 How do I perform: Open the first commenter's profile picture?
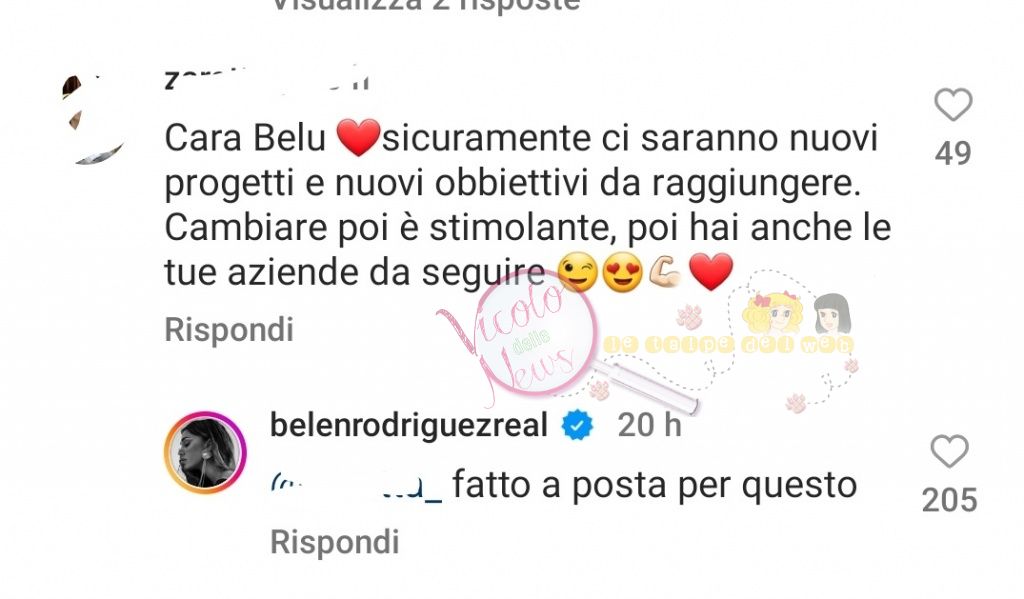pos(93,120)
